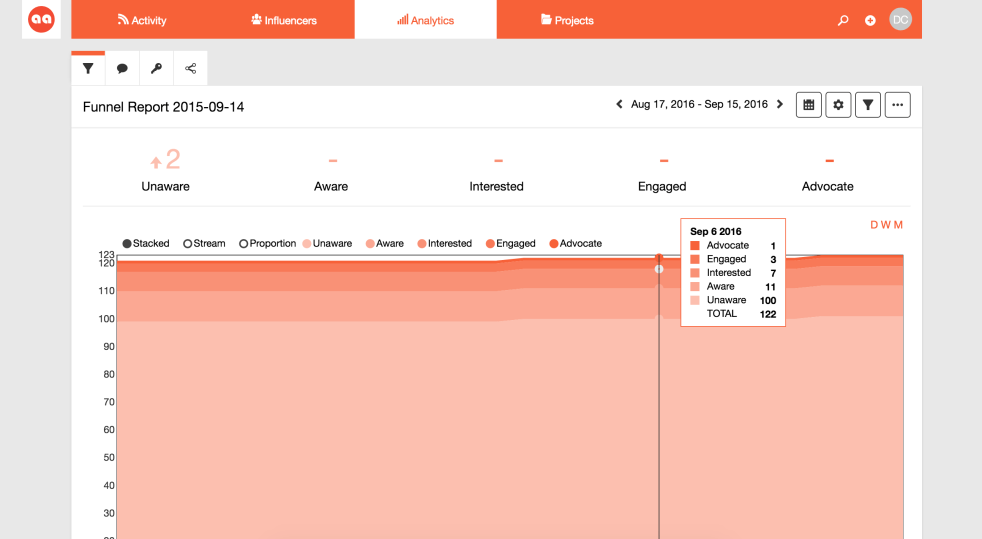This screenshot has width=982, height=539.
Task: Click the Funnel Report 2015-09-14 title
Action: [x=163, y=107]
